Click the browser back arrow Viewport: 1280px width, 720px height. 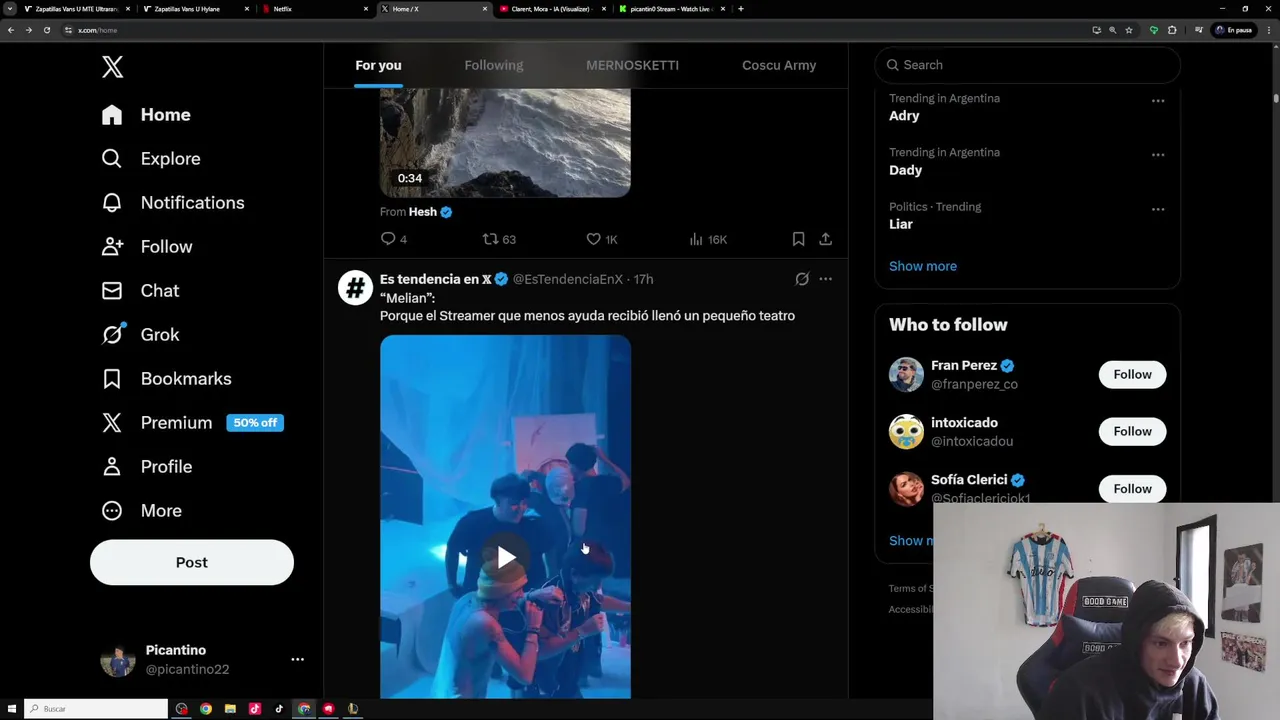(11, 30)
